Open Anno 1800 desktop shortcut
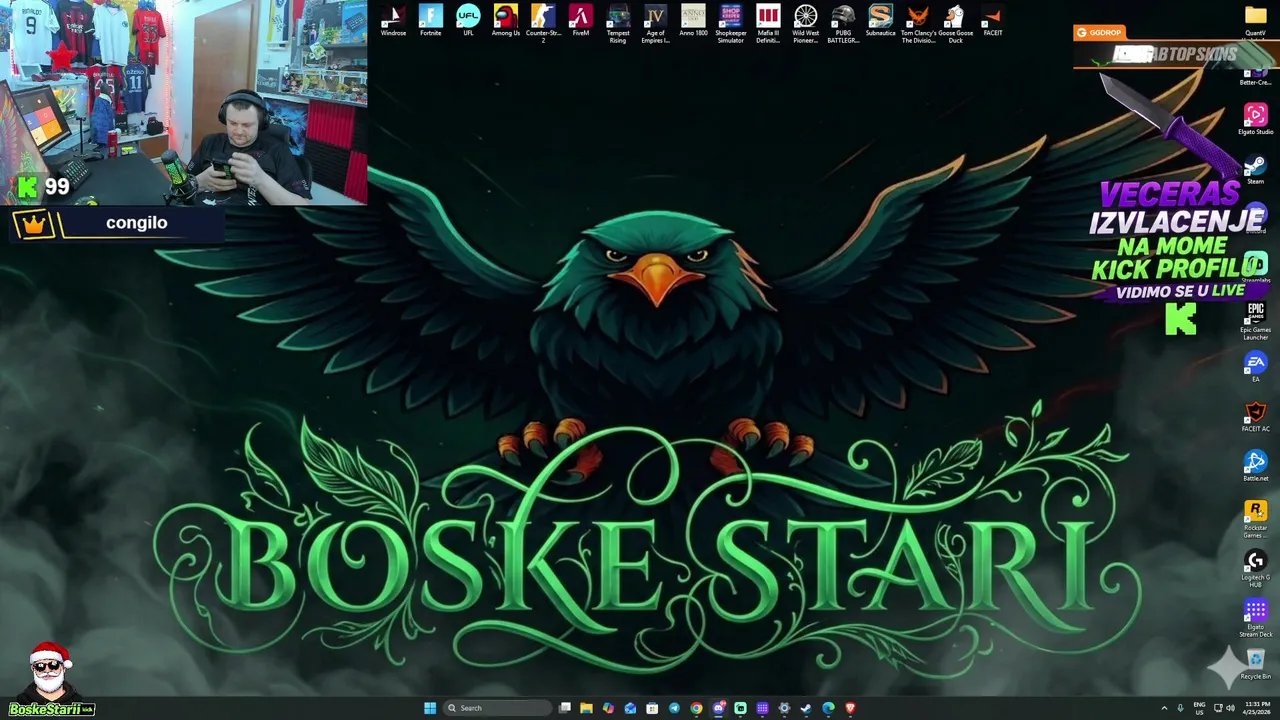The height and width of the screenshot is (720, 1280). tap(693, 20)
